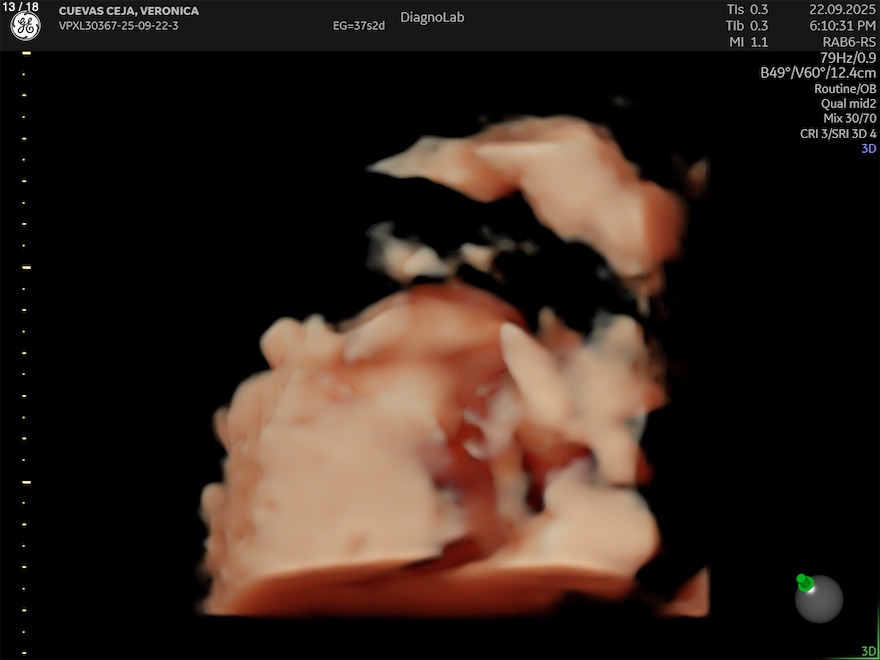
Task: Click the EG=37s2d gestational age label
Action: pyautogui.click(x=359, y=26)
